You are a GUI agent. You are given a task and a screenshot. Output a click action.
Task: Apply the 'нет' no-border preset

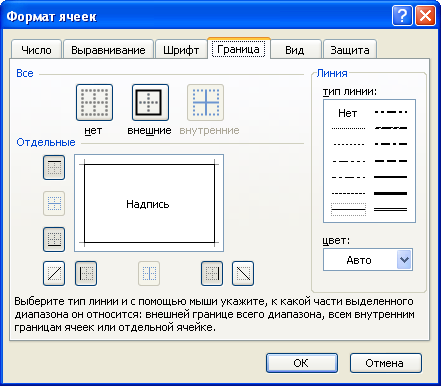[x=94, y=102]
